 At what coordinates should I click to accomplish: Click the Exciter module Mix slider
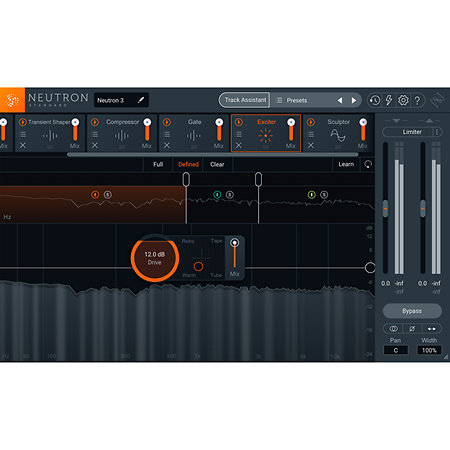click(x=291, y=131)
